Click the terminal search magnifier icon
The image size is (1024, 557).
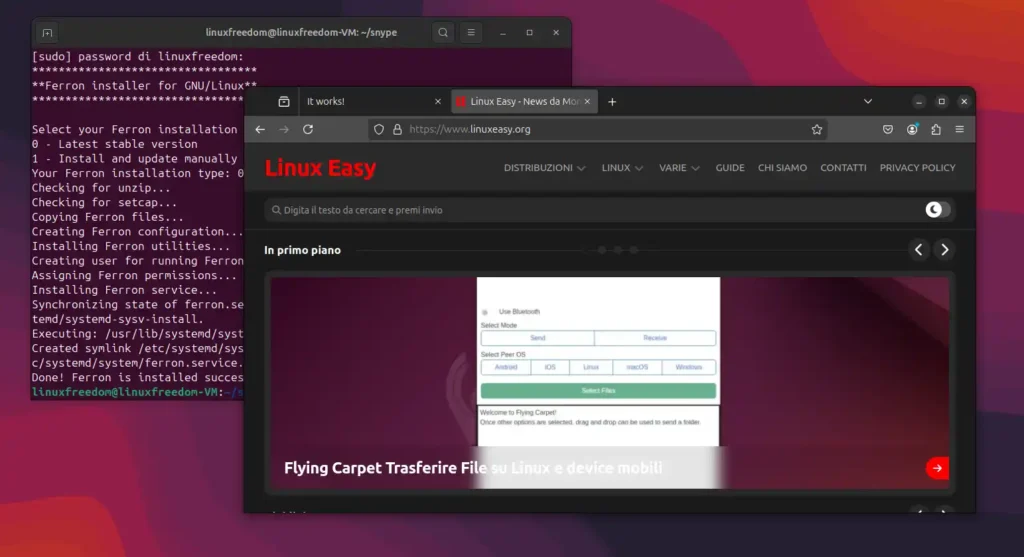coord(443,33)
